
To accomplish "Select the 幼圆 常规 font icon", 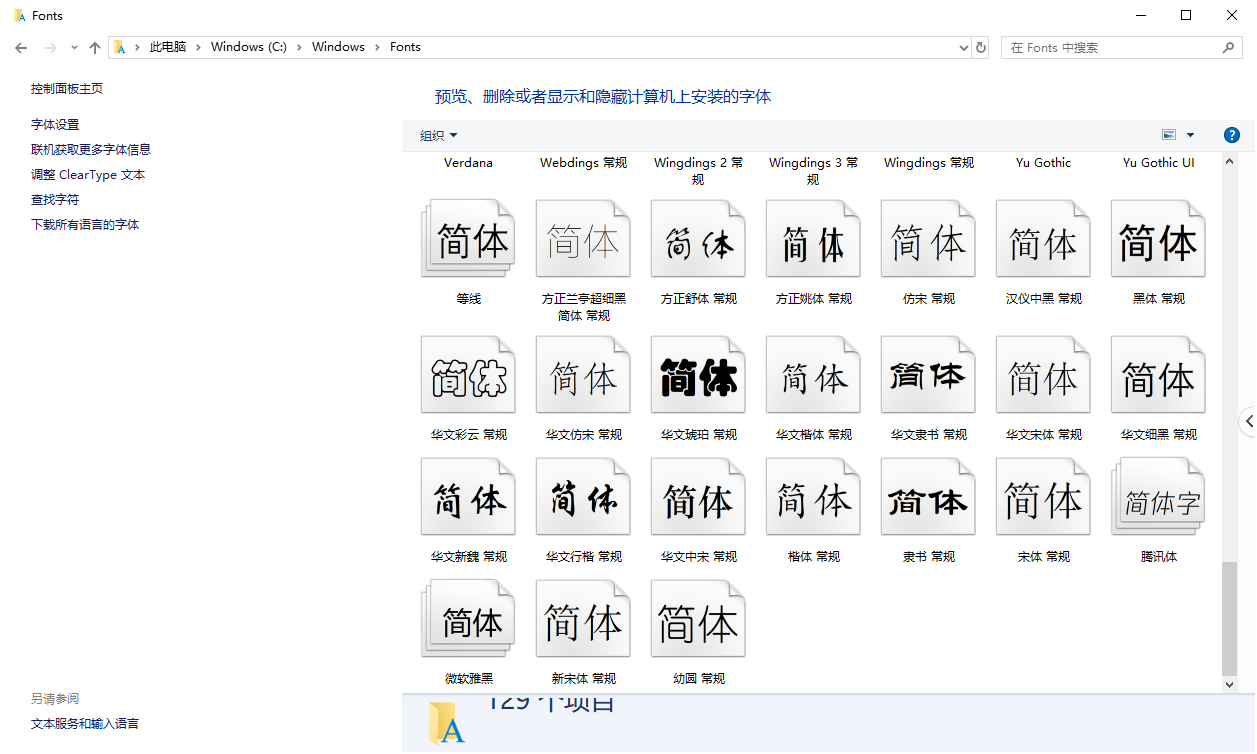I will tap(698, 619).
